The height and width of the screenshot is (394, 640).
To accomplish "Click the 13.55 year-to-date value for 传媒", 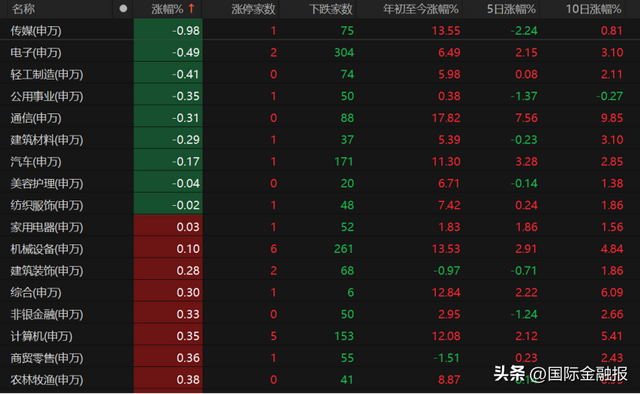I will (446, 31).
